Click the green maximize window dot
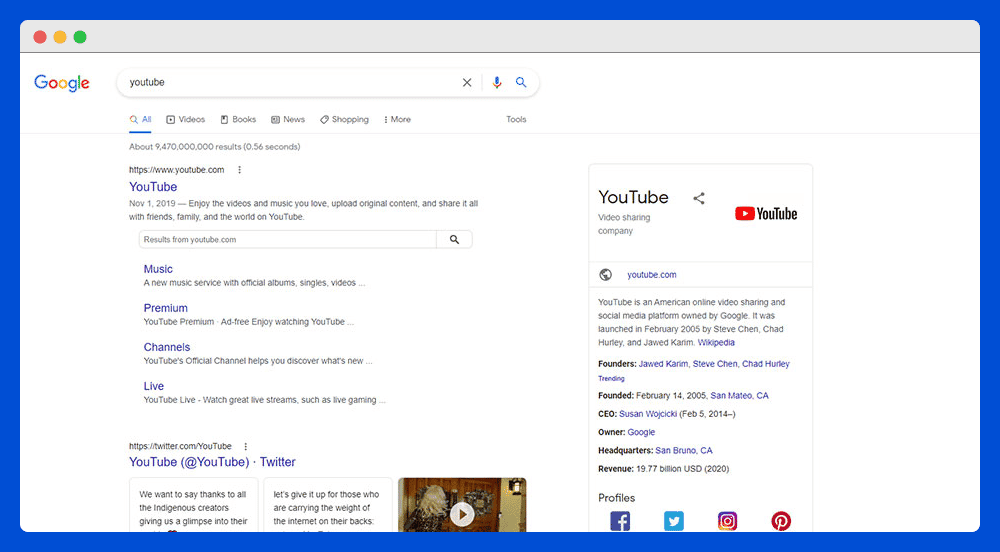The width and height of the screenshot is (1000, 552). 80,37
